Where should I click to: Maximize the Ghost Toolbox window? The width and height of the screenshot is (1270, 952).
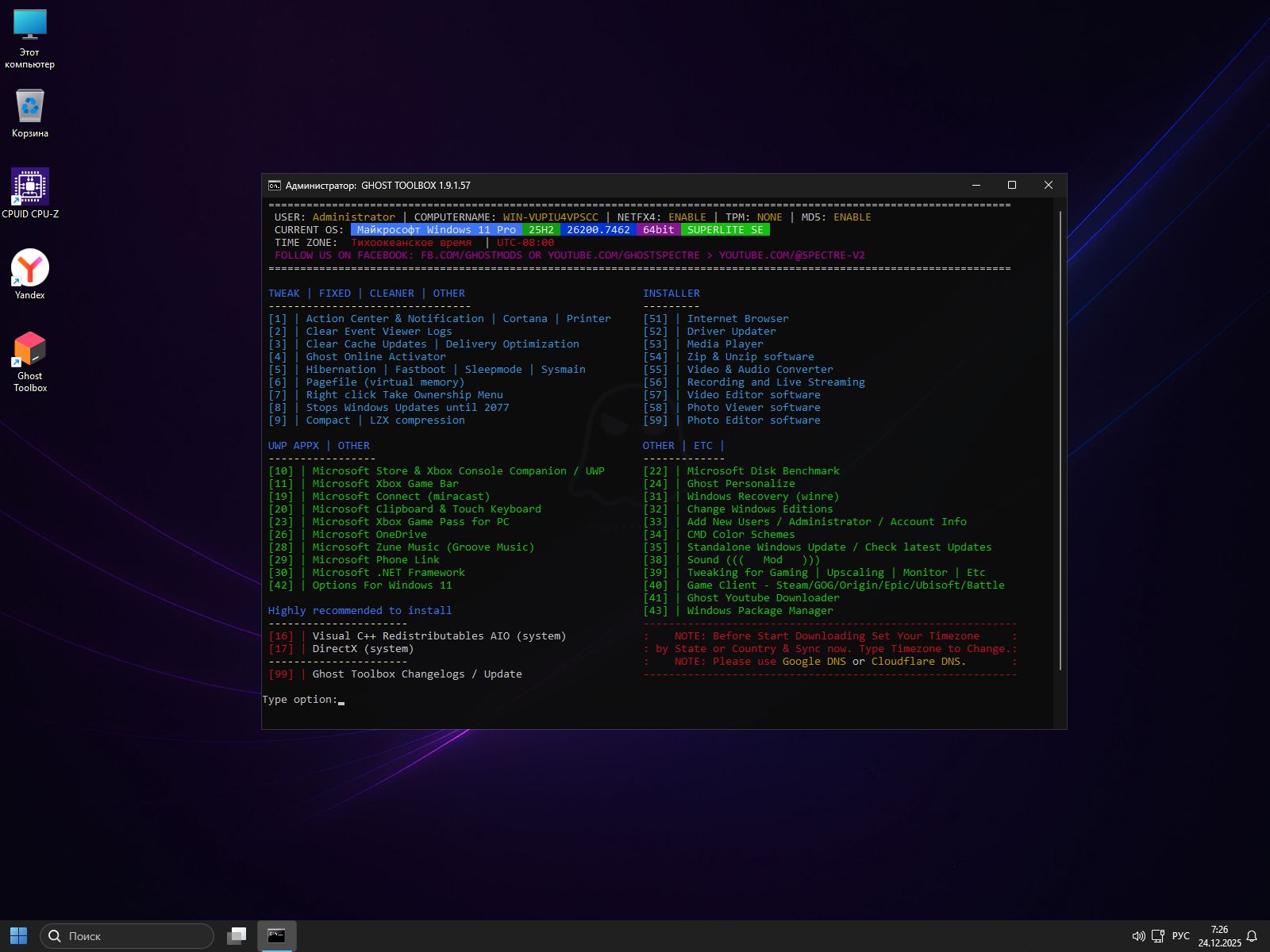1012,186
